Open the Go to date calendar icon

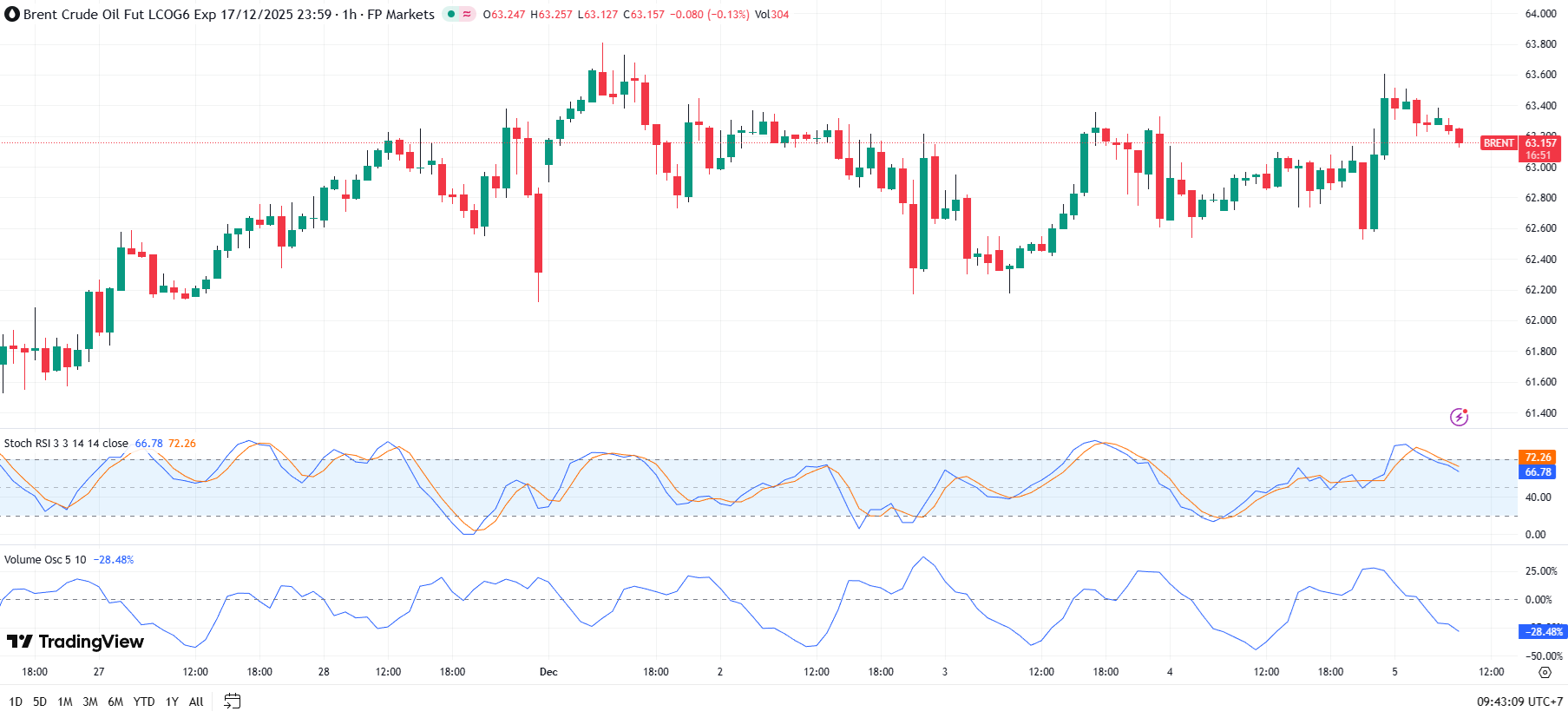pos(232,702)
